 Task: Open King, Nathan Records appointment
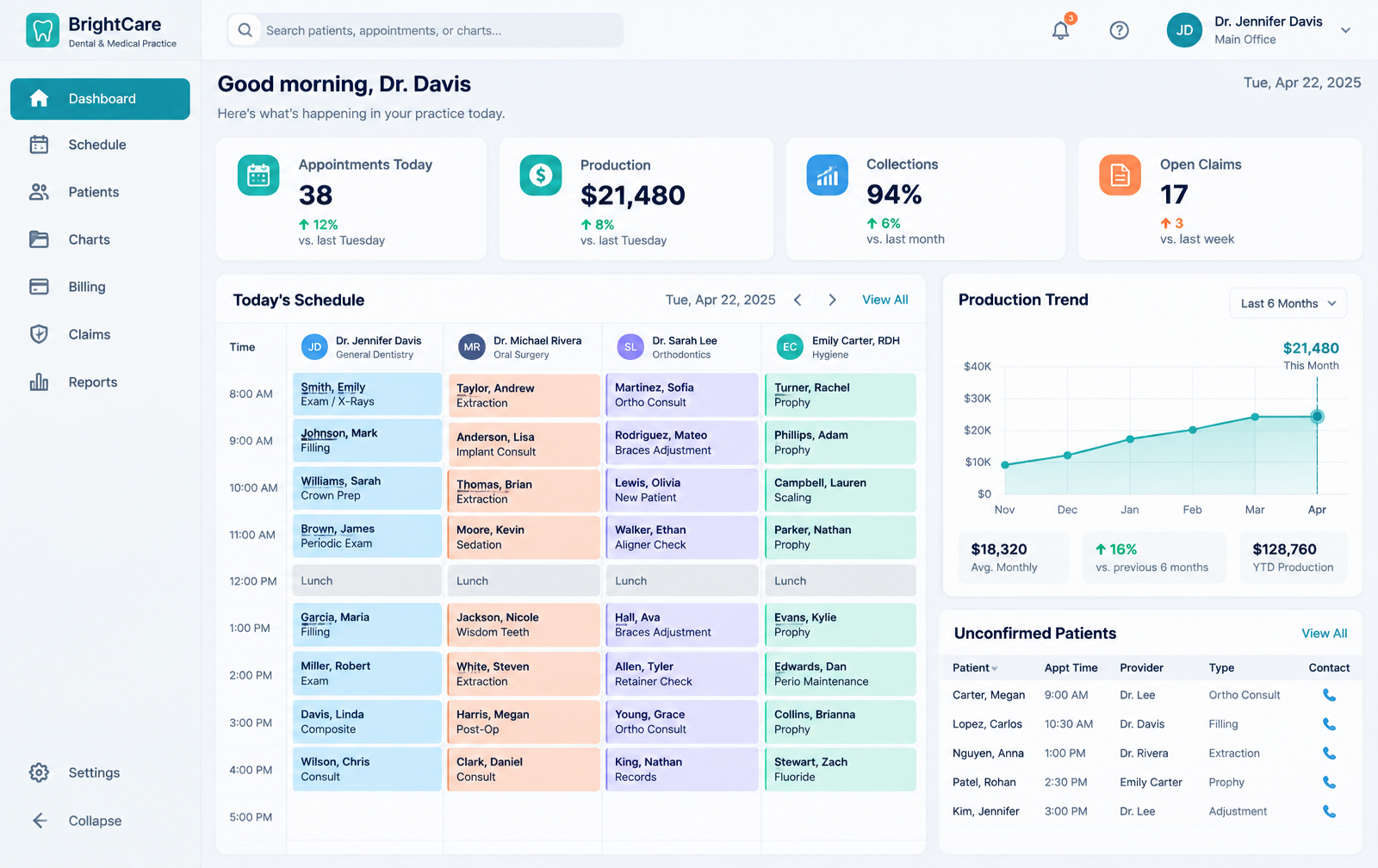pyautogui.click(x=682, y=769)
